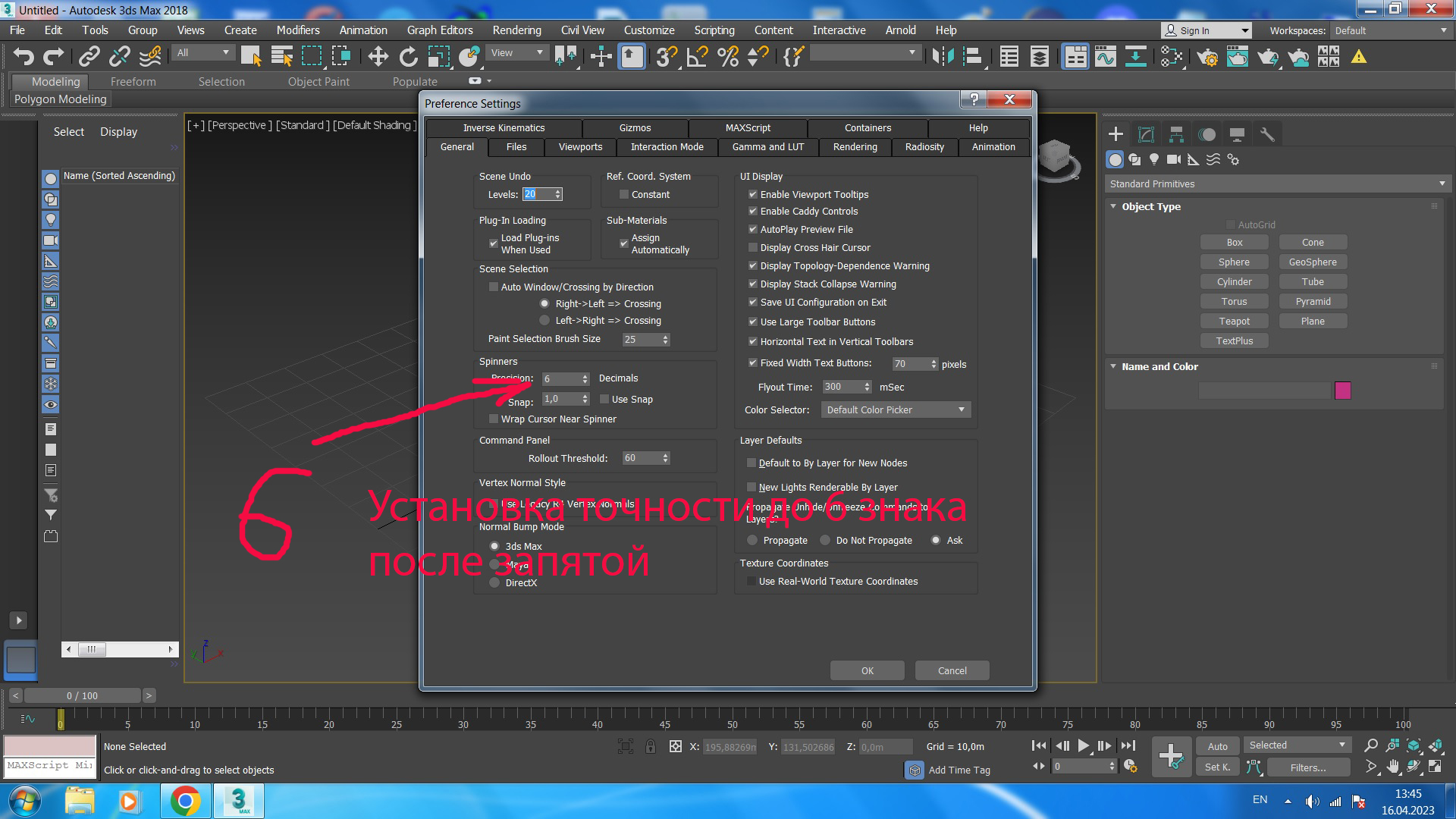Open the Graph Editors menu

click(x=440, y=30)
